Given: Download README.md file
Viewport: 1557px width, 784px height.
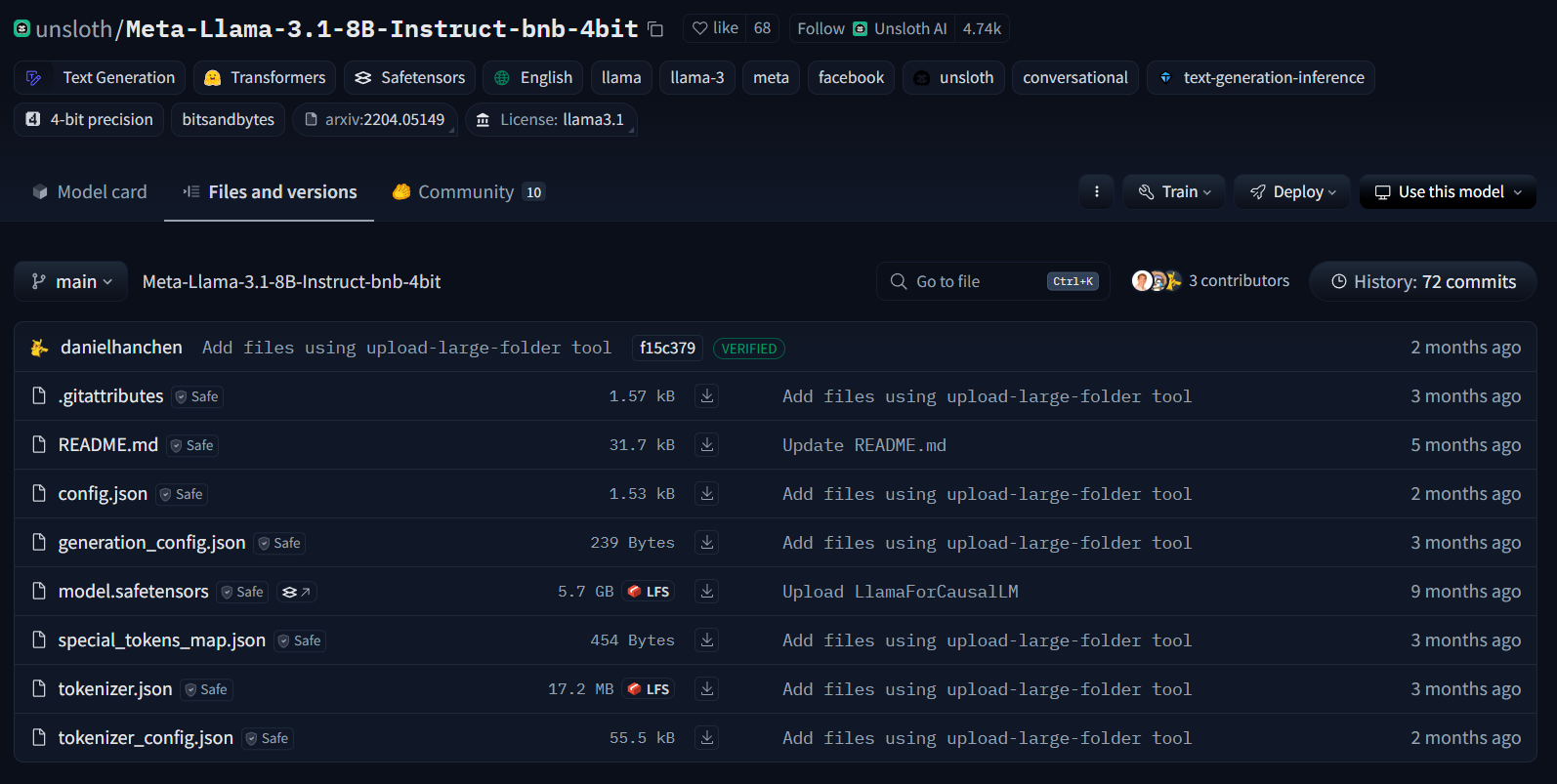Looking at the screenshot, I should (x=707, y=444).
